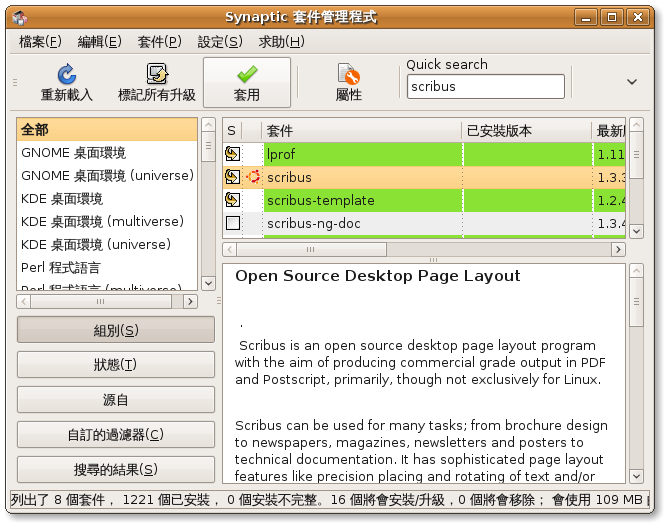Open the 檔案(F) menu
The image size is (664, 523).
click(40, 42)
